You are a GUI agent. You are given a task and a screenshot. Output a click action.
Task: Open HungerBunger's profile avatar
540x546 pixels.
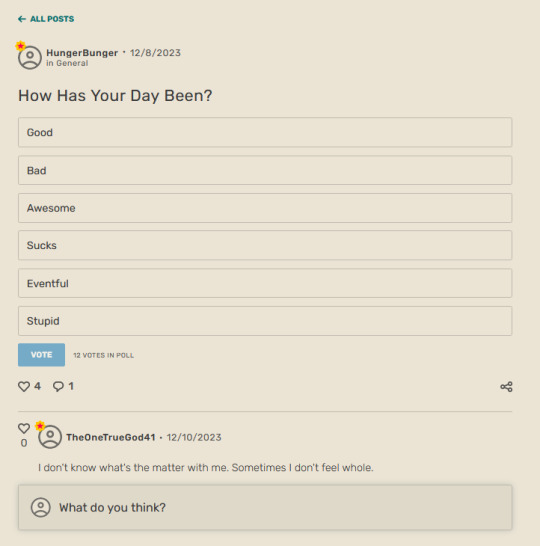point(30,57)
